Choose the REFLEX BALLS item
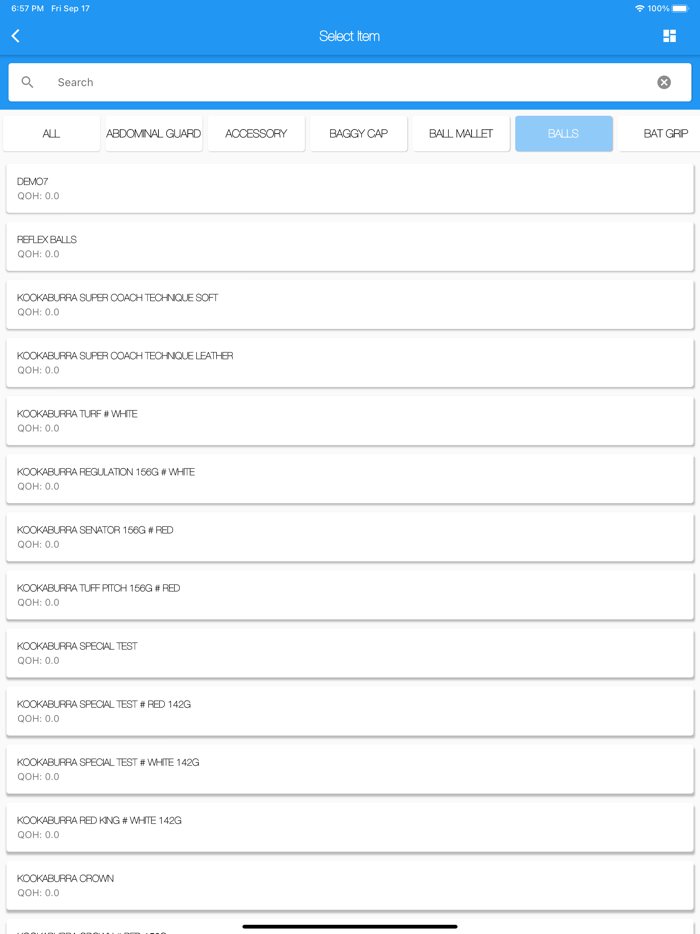Viewport: 700px width, 934px height. point(350,247)
